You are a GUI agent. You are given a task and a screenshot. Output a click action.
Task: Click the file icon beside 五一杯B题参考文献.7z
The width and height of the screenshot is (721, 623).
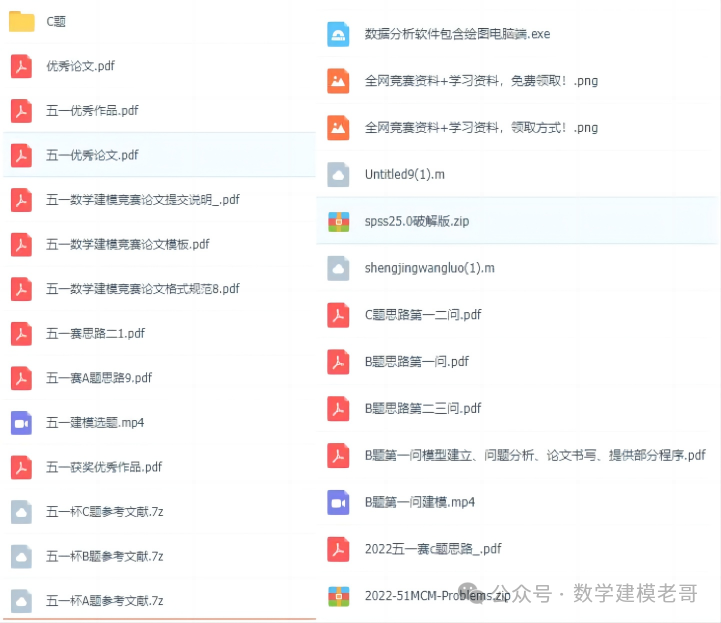point(21,557)
